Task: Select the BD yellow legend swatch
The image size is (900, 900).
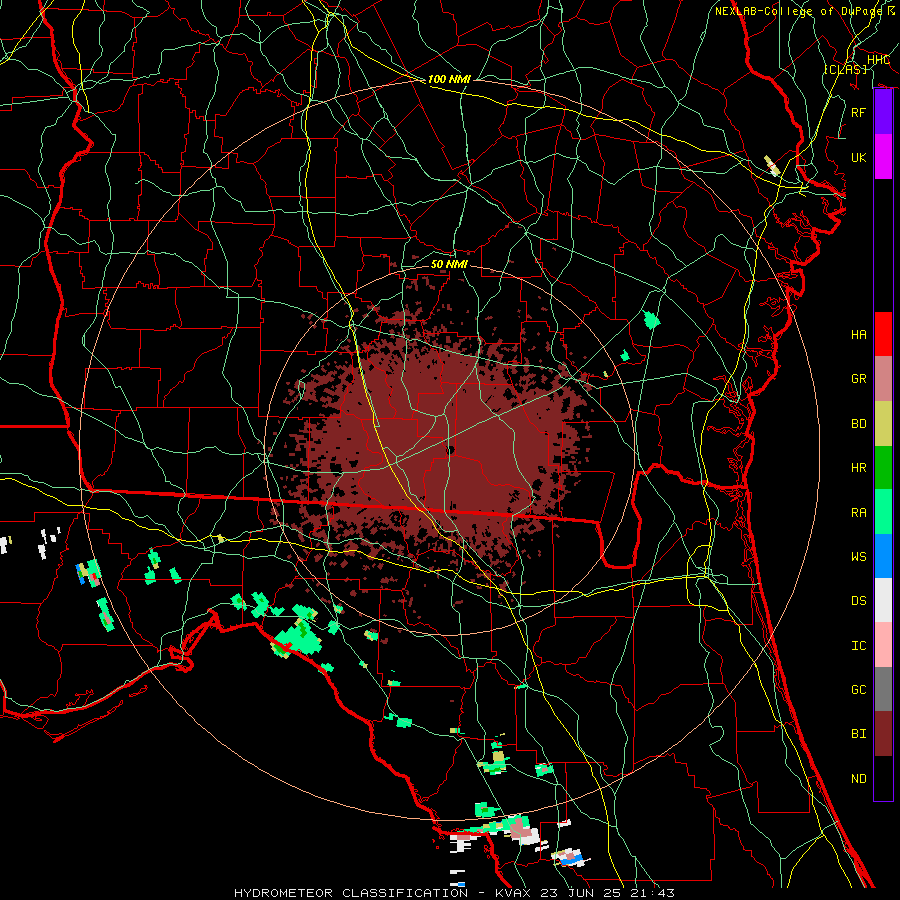Action: coord(883,424)
